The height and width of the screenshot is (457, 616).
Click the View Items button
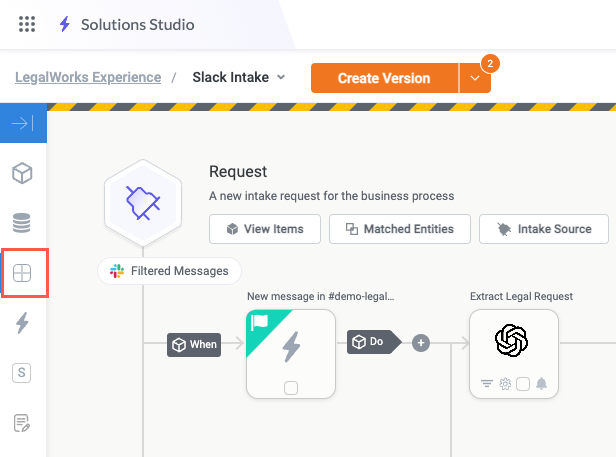click(x=264, y=229)
